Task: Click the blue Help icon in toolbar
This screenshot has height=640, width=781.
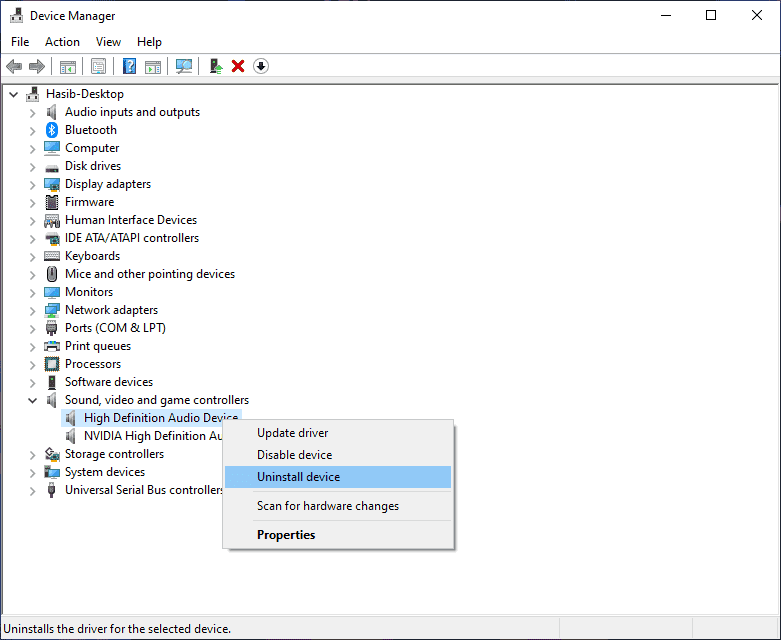Action: pyautogui.click(x=129, y=66)
